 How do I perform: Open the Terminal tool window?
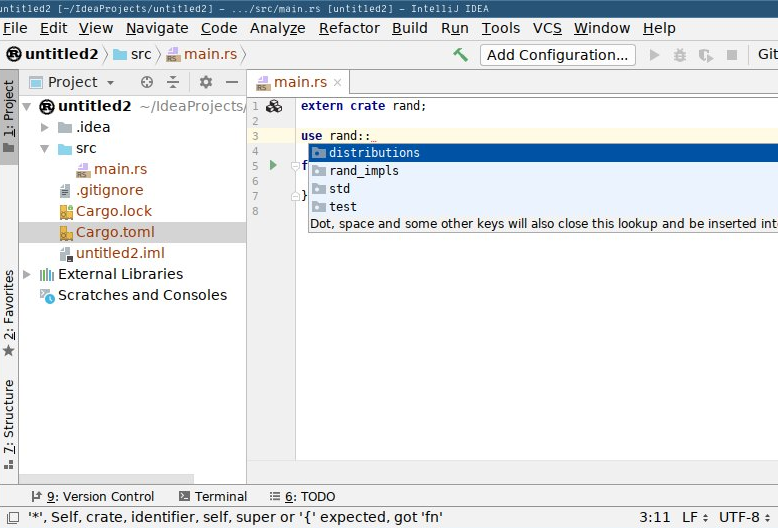[213, 496]
